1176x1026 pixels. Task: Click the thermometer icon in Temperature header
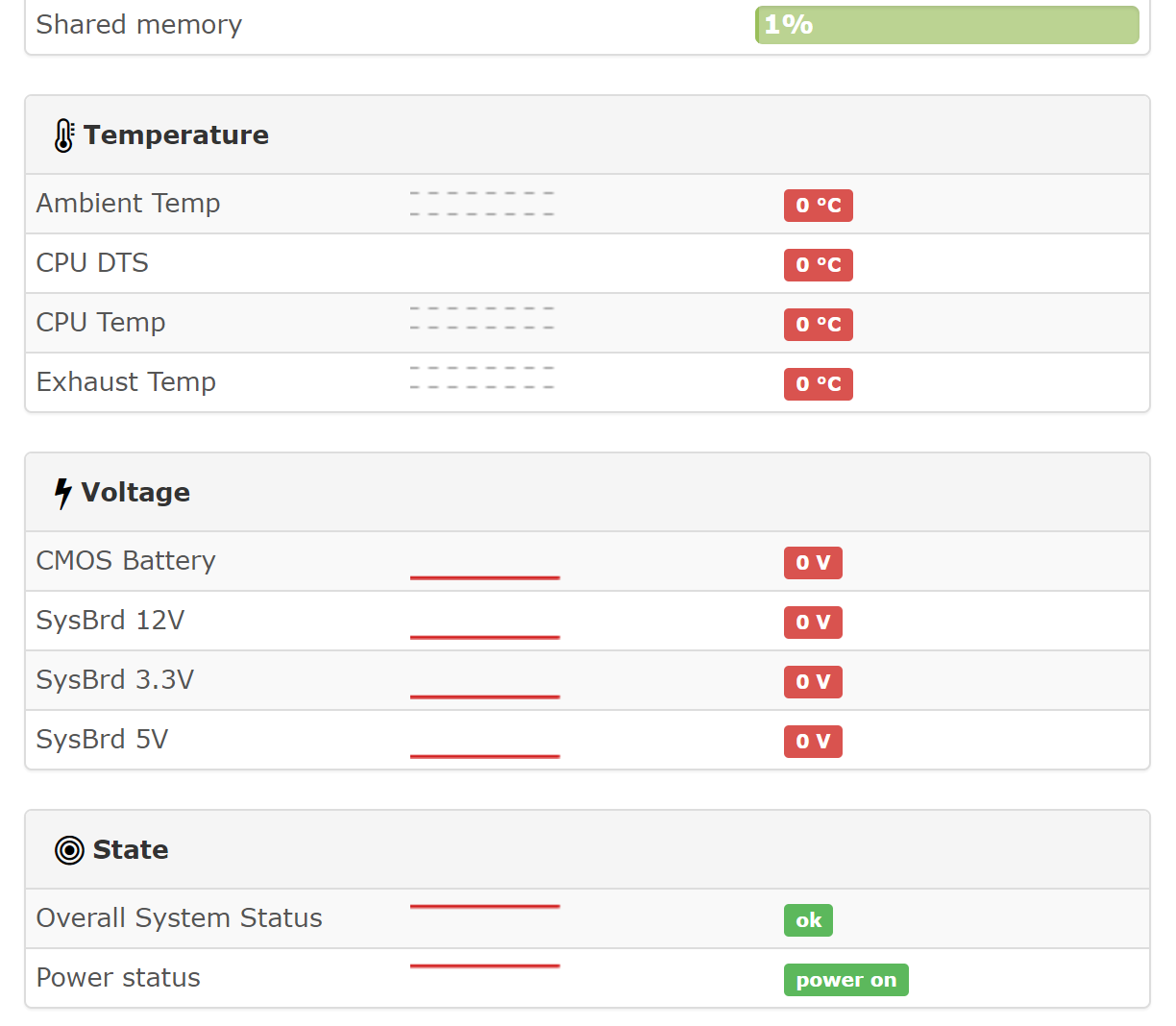(x=63, y=134)
